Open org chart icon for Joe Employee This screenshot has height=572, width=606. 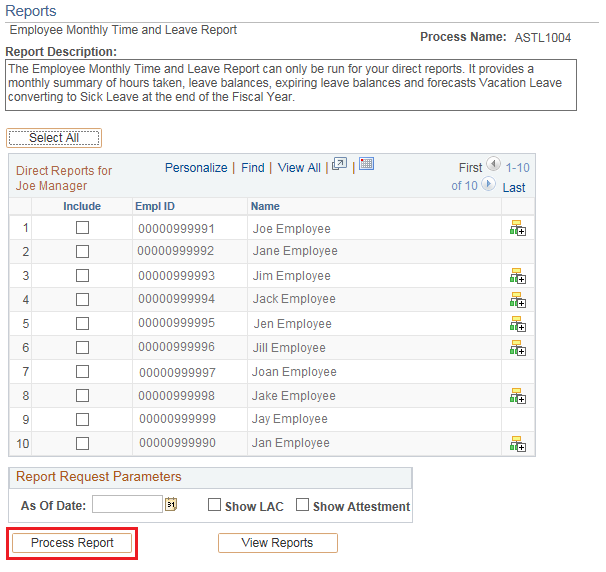(517, 229)
